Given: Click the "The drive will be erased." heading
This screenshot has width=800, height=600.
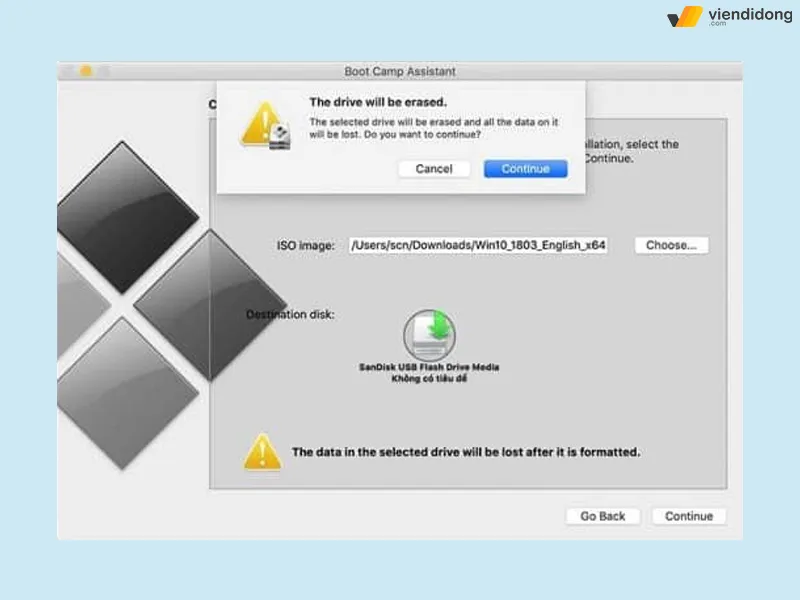Looking at the screenshot, I should tap(377, 102).
